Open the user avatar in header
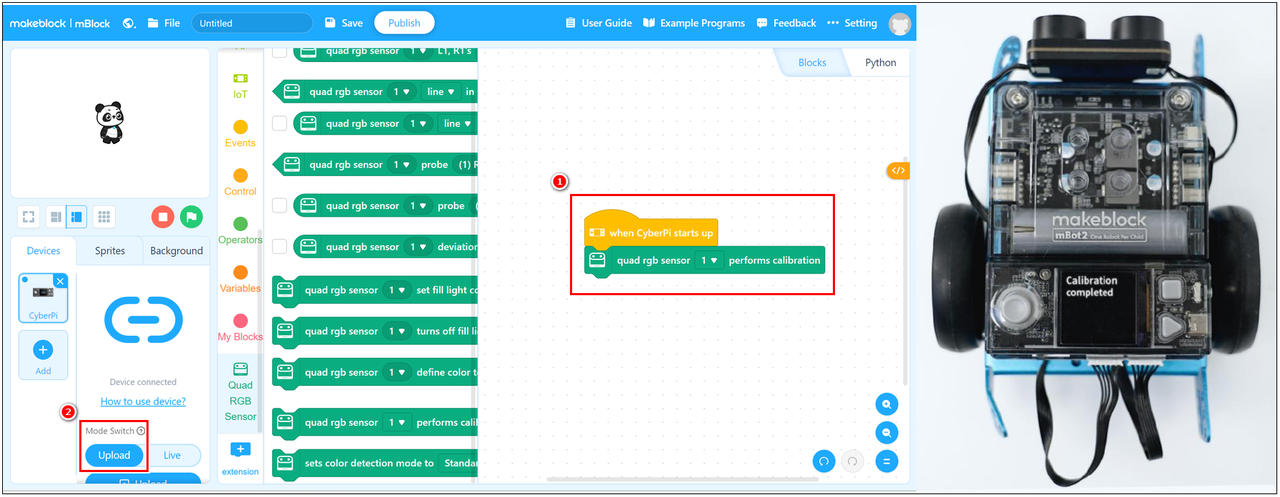Viewport: 1280px width, 497px height. click(900, 24)
